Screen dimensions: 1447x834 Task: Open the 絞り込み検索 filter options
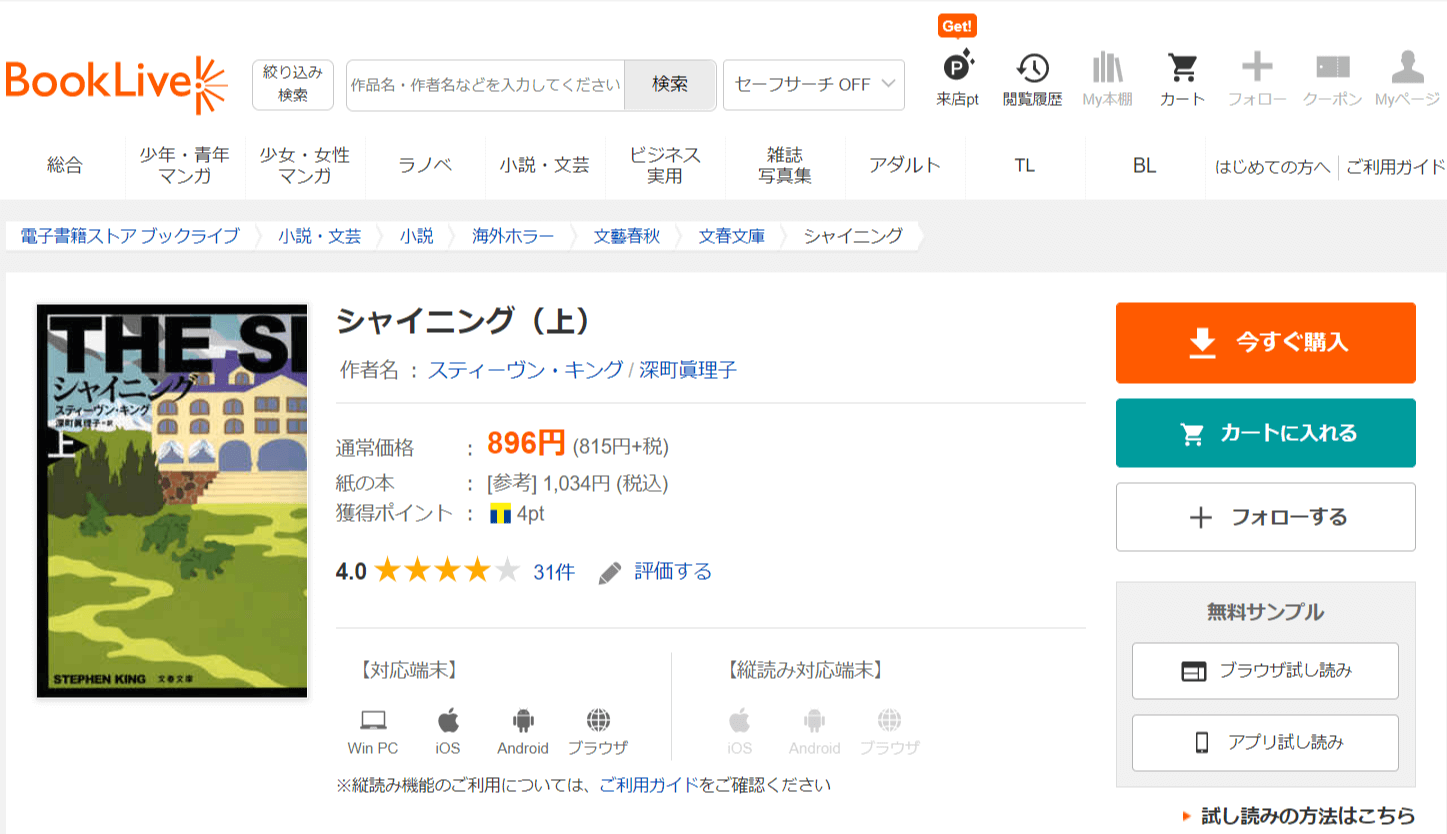(293, 84)
